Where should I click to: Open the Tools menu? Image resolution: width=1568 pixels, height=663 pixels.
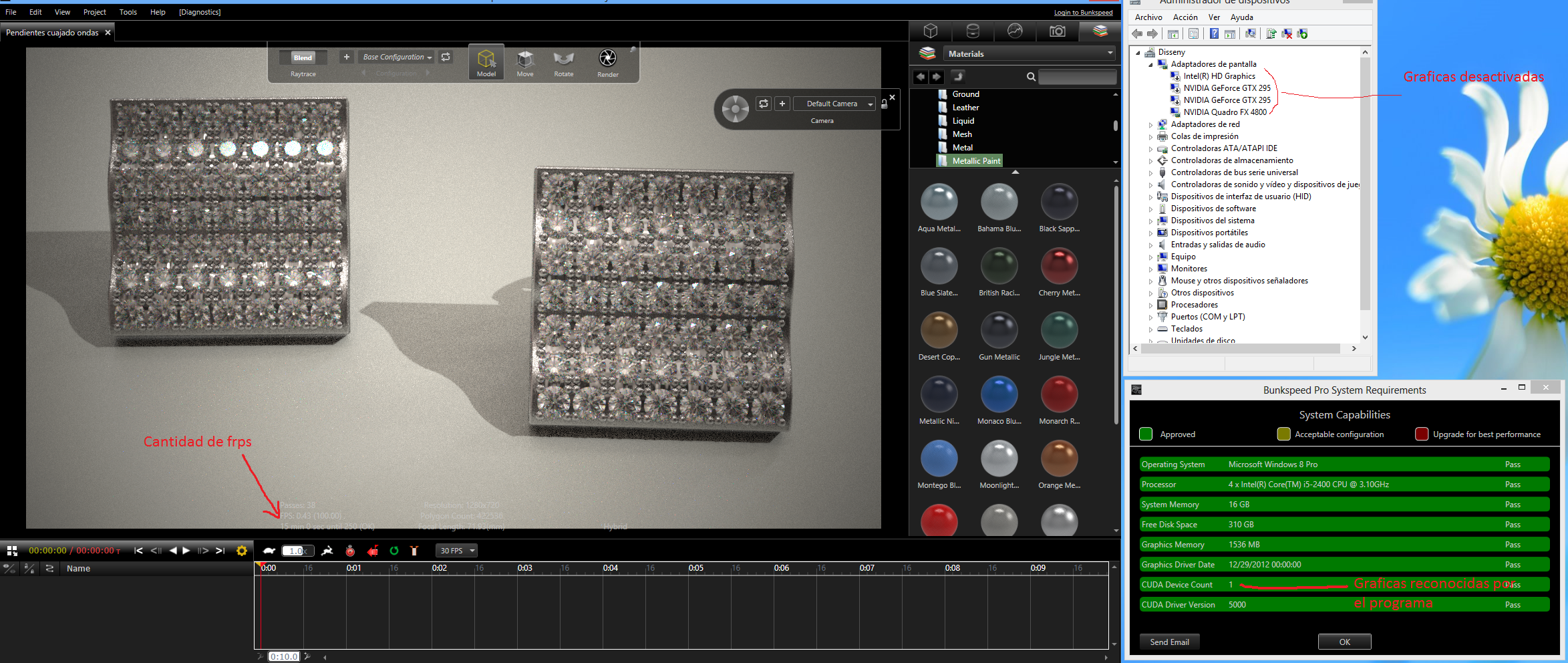point(128,12)
